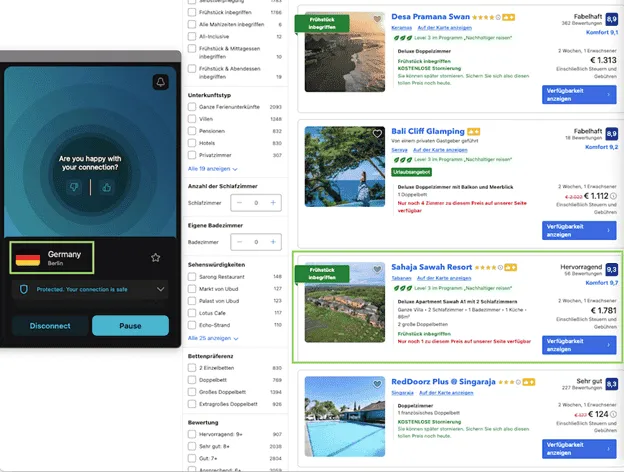Favorite the Germany server with star icon

tap(155, 257)
